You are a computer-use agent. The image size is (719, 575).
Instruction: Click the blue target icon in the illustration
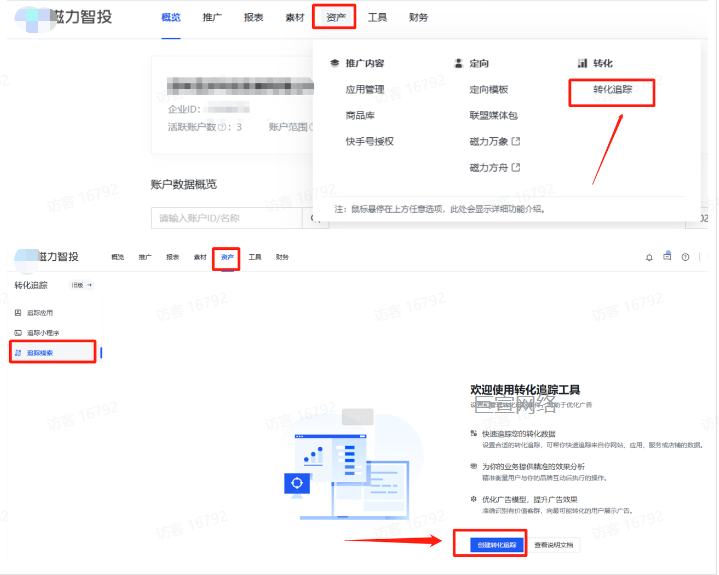pos(297,483)
